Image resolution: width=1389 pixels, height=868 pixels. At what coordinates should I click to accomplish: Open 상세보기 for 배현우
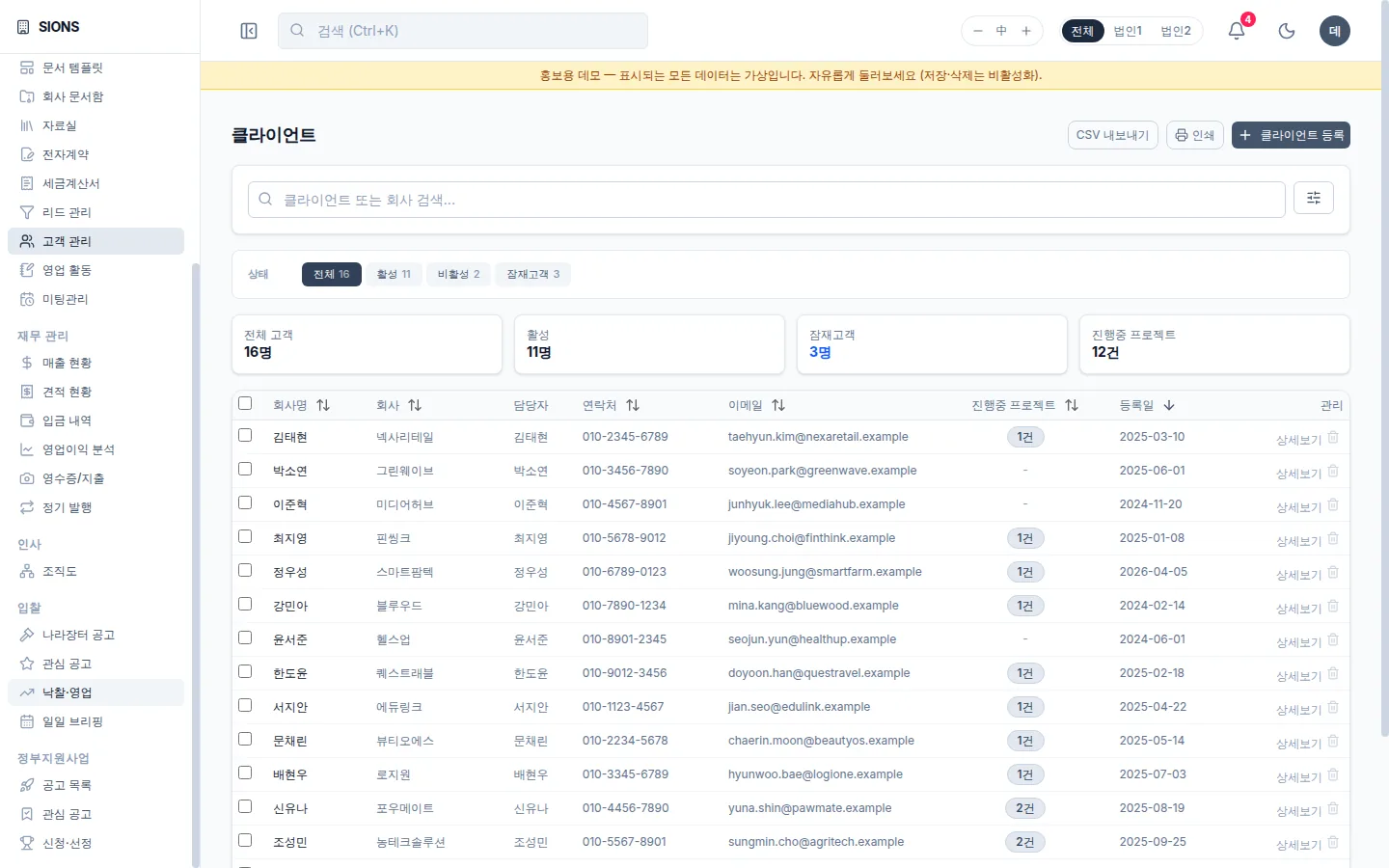[x=1298, y=777]
